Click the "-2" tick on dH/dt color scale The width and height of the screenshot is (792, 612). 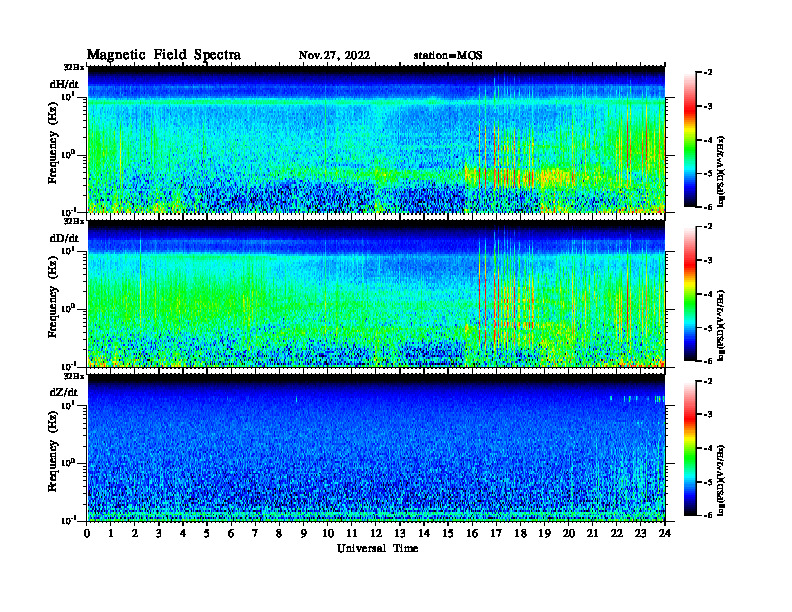[708, 73]
